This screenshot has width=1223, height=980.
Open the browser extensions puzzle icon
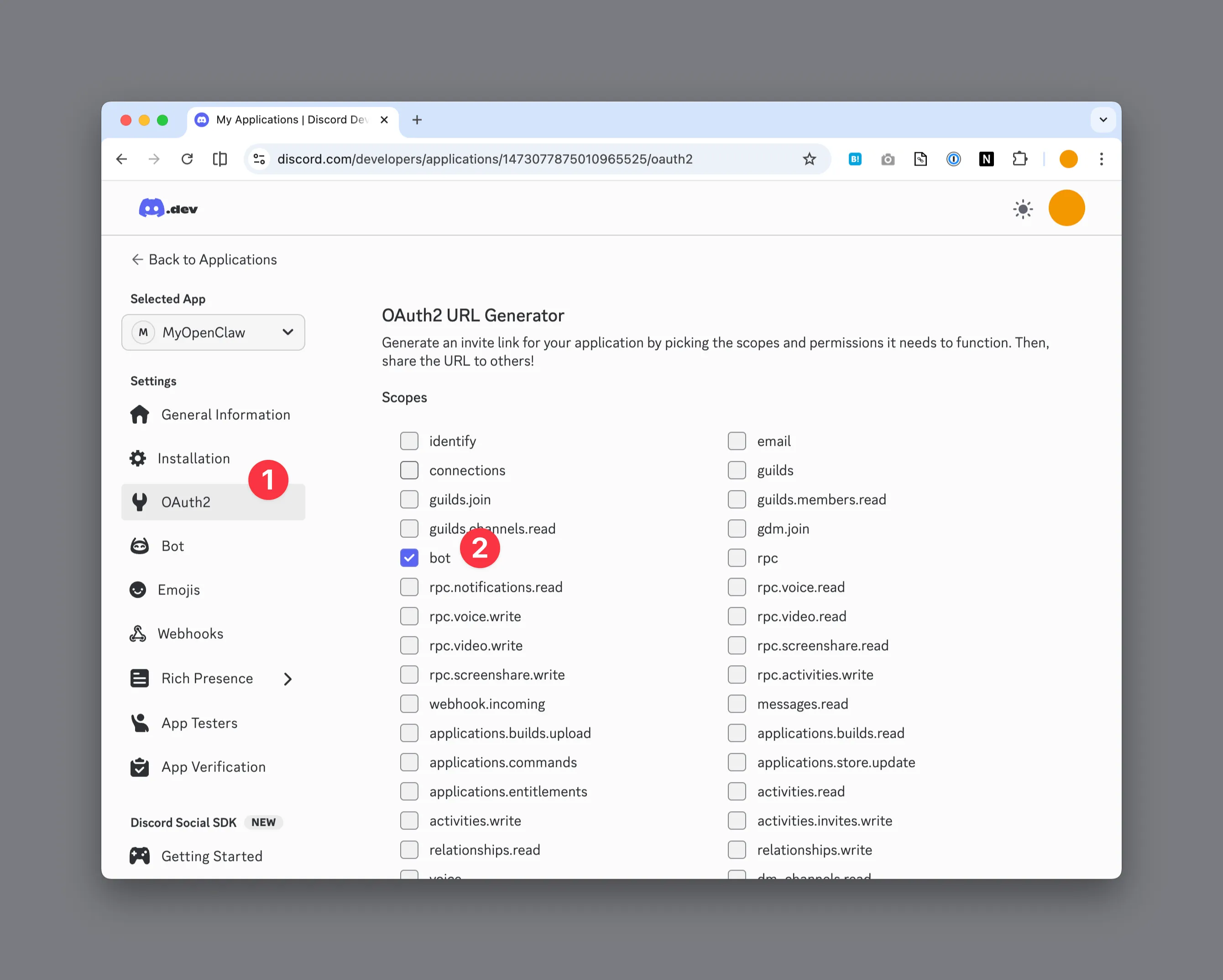pos(1019,159)
